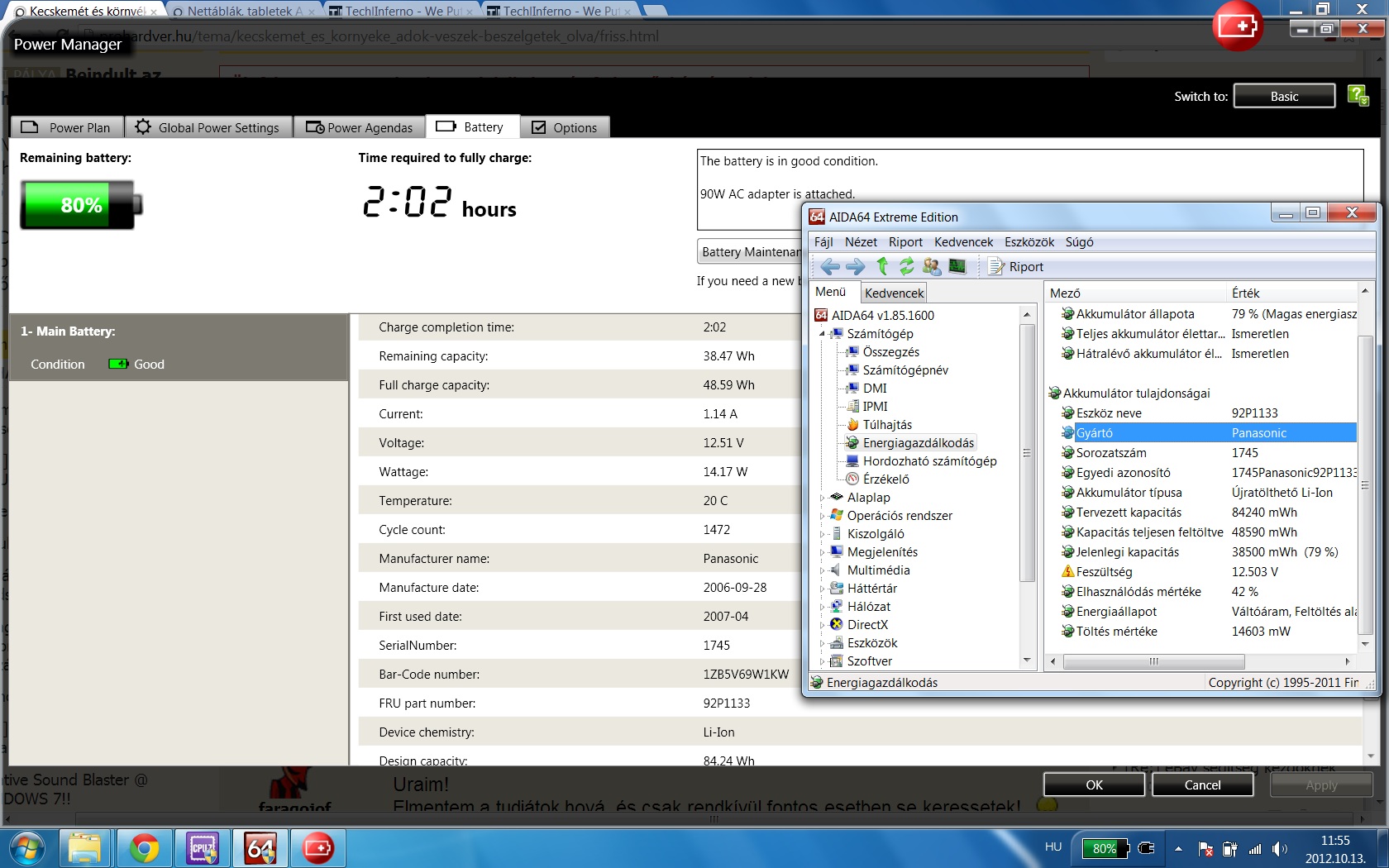Screen dimensions: 1389x868
Task: Click the power plug icon in system tray
Action: point(1146,848)
